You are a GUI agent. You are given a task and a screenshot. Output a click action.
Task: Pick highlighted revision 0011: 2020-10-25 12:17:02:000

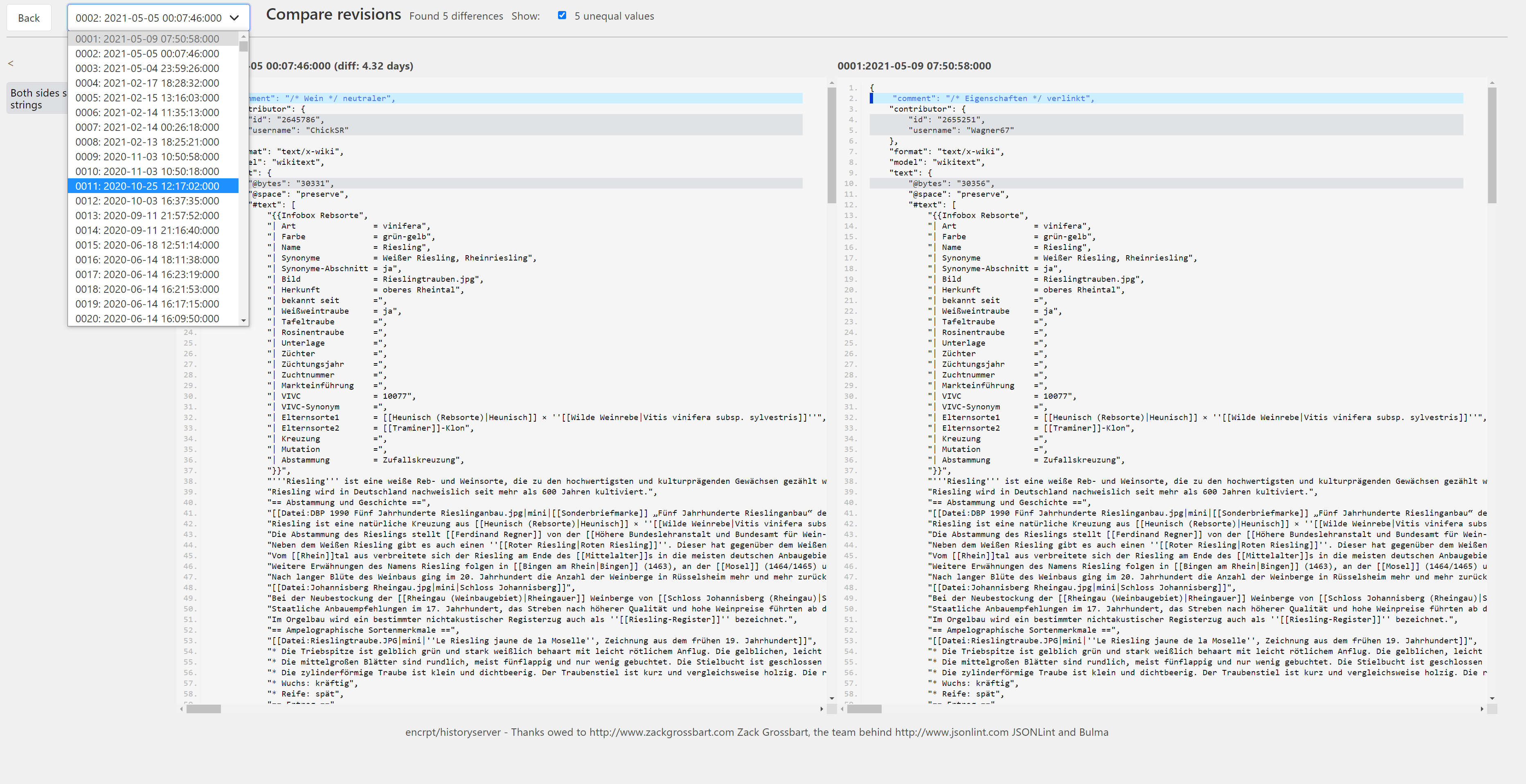click(153, 186)
